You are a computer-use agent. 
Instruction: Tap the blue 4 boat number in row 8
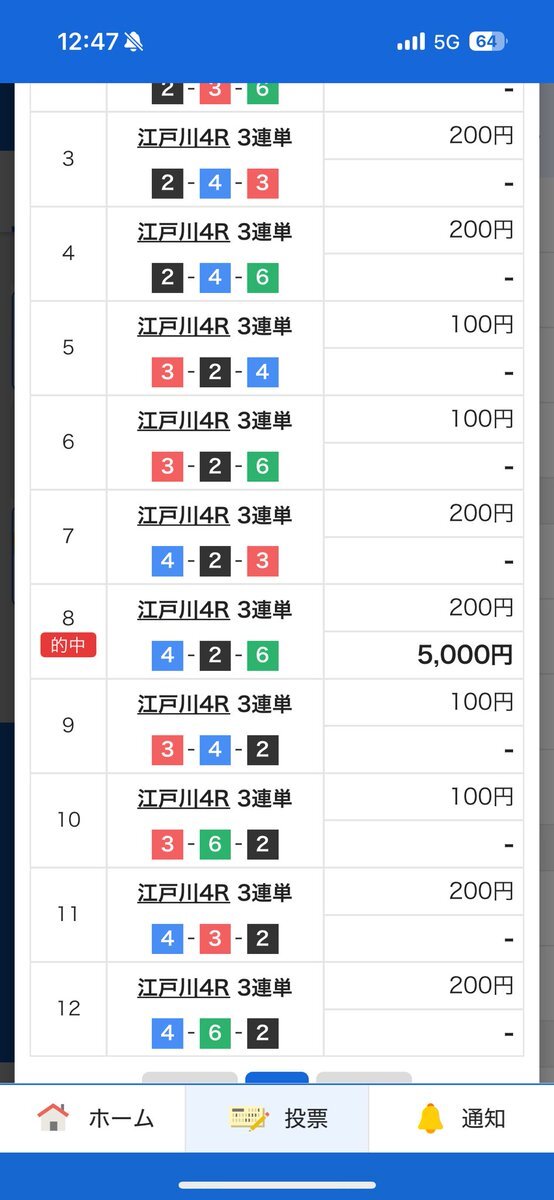[x=167, y=656]
